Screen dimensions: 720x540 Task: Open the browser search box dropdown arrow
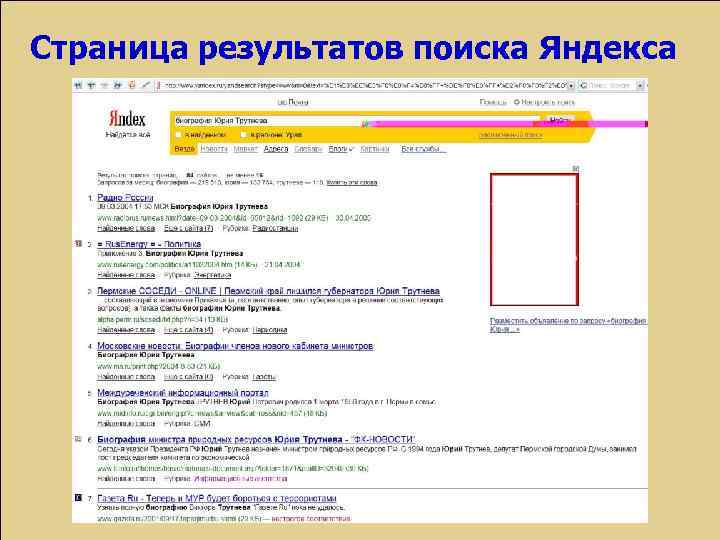tap(640, 86)
